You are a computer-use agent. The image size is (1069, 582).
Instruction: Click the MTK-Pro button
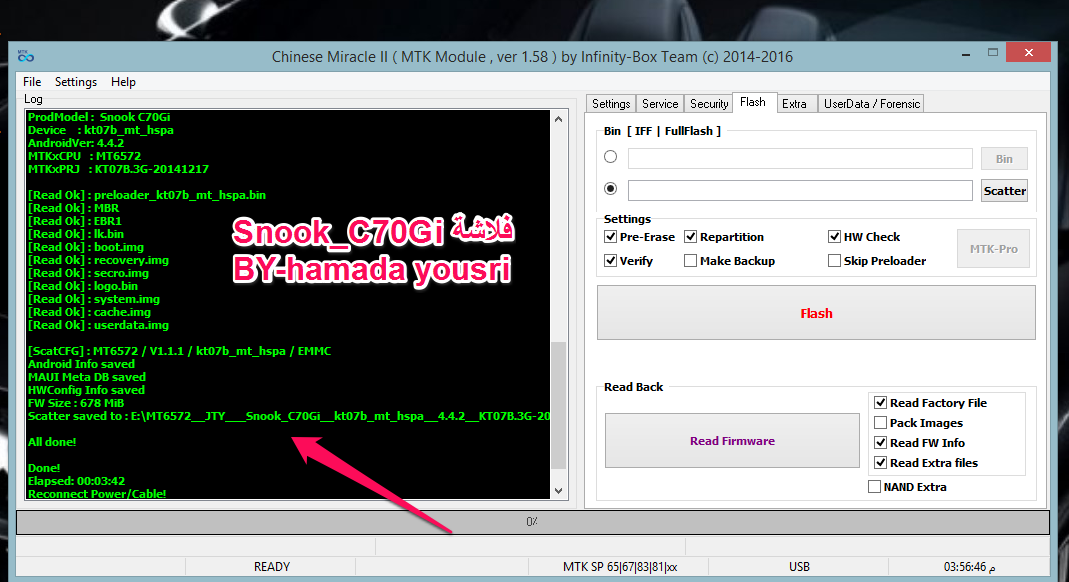coord(993,249)
